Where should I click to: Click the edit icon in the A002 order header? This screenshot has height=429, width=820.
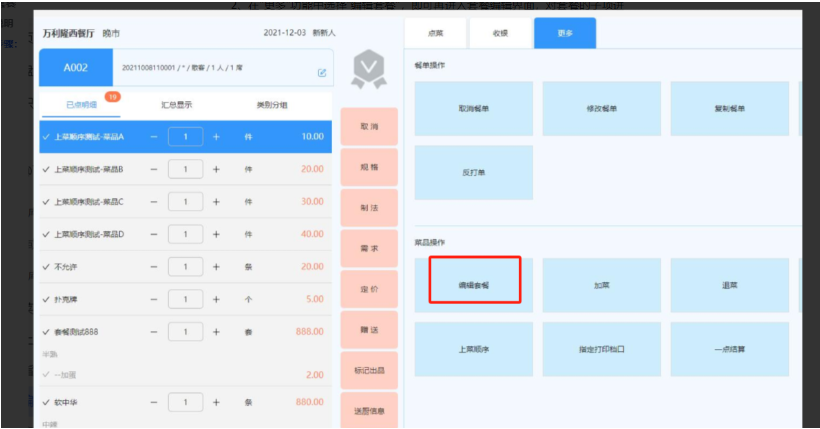(321, 73)
